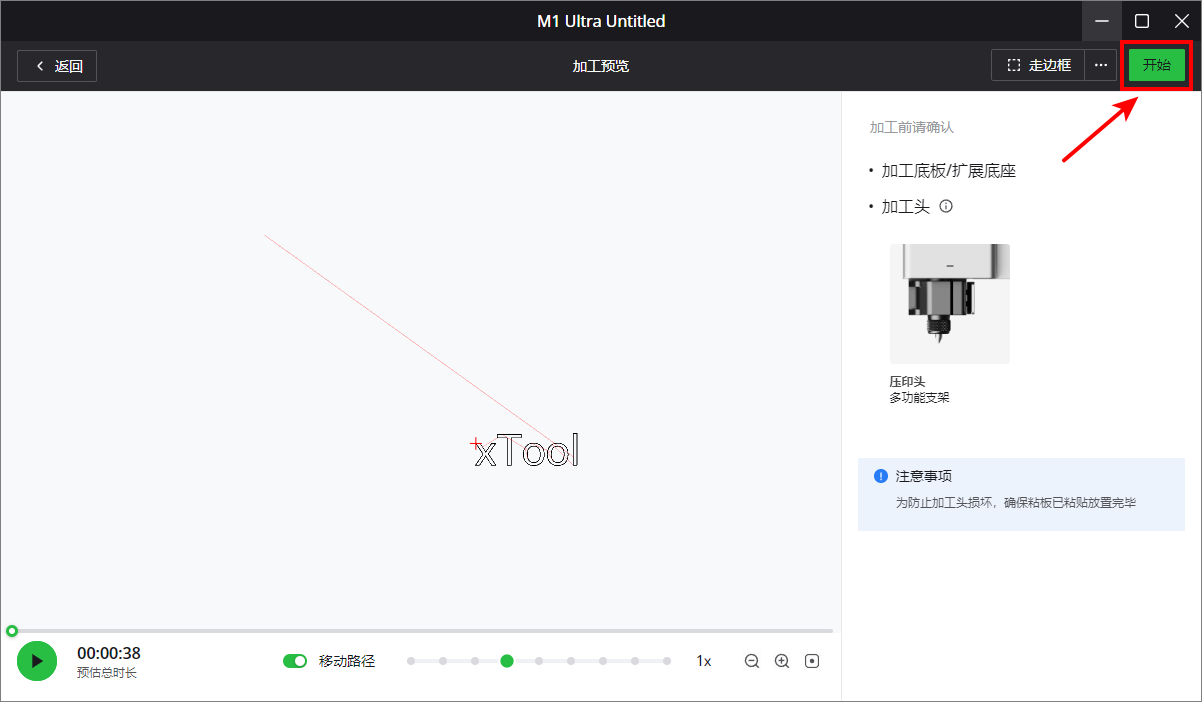
Task: Click the 压印头 tool head thumbnail
Action: (x=950, y=304)
